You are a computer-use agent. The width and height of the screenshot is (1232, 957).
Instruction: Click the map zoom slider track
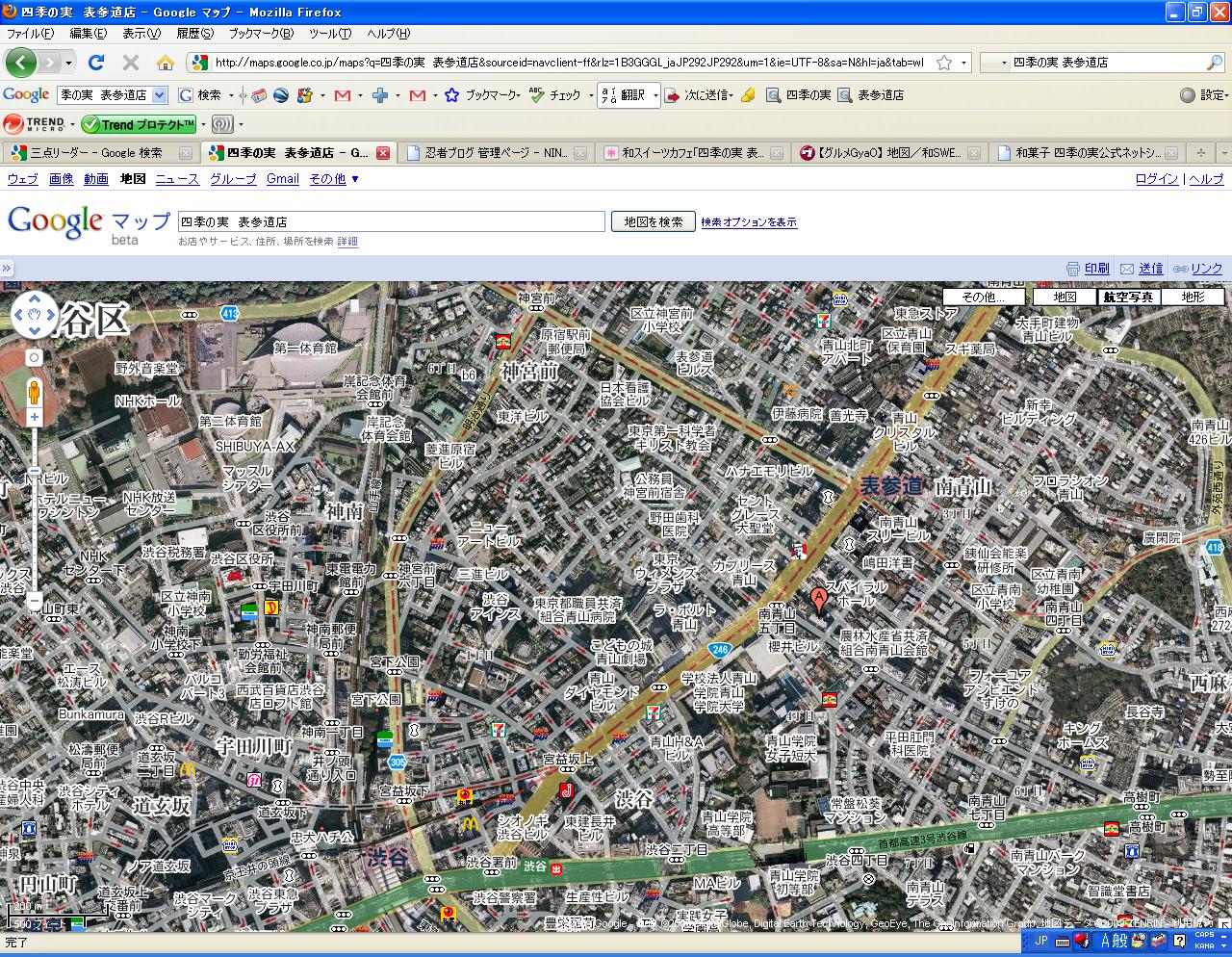click(x=34, y=509)
